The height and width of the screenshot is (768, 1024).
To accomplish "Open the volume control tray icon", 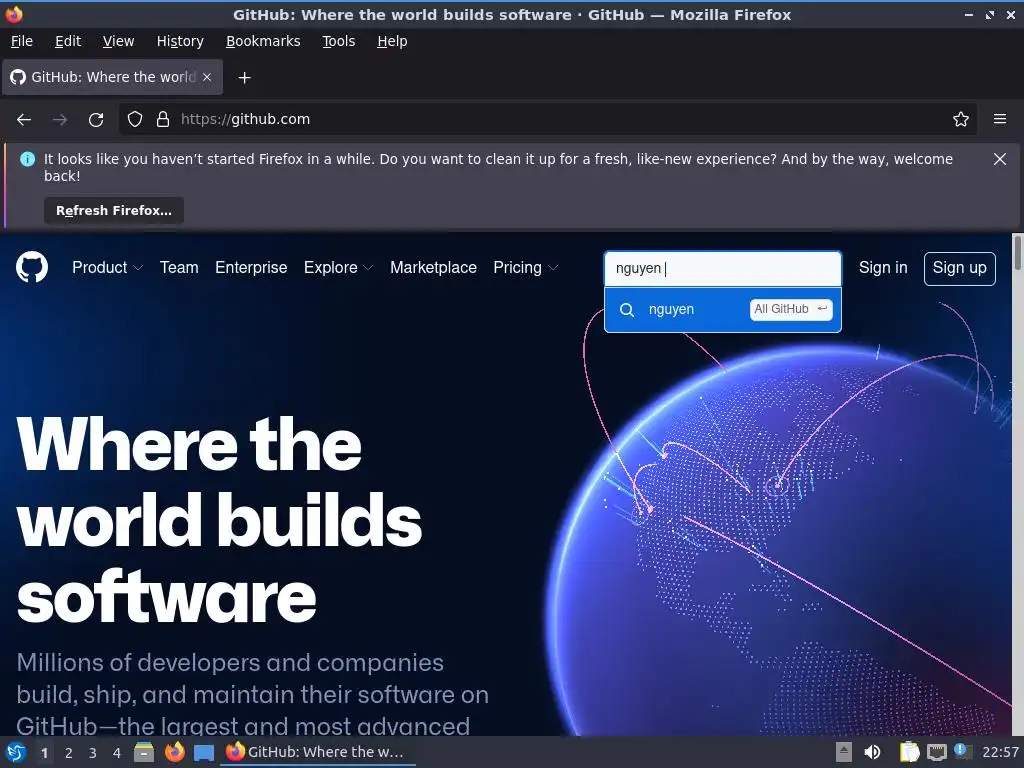I will 872,752.
